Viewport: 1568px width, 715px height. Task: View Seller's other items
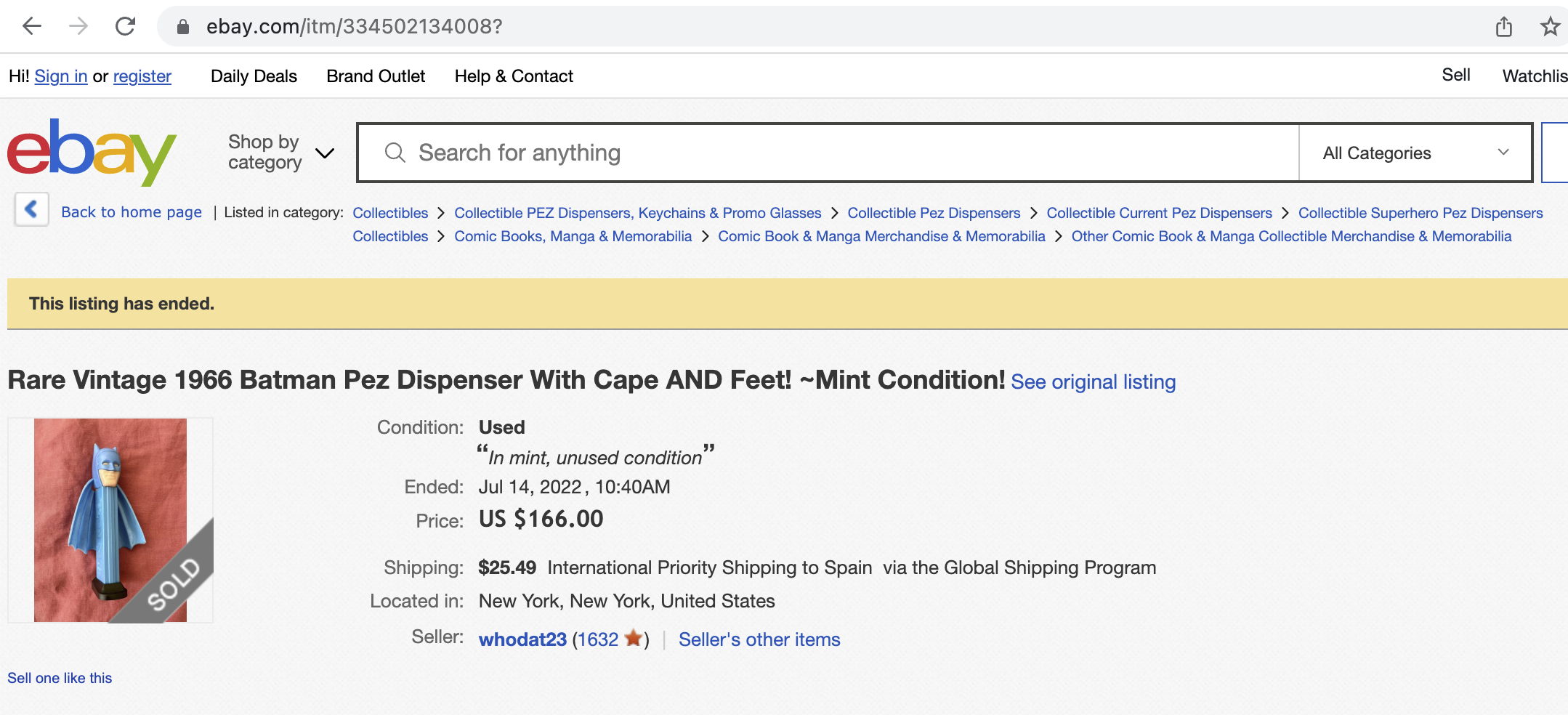tap(759, 639)
